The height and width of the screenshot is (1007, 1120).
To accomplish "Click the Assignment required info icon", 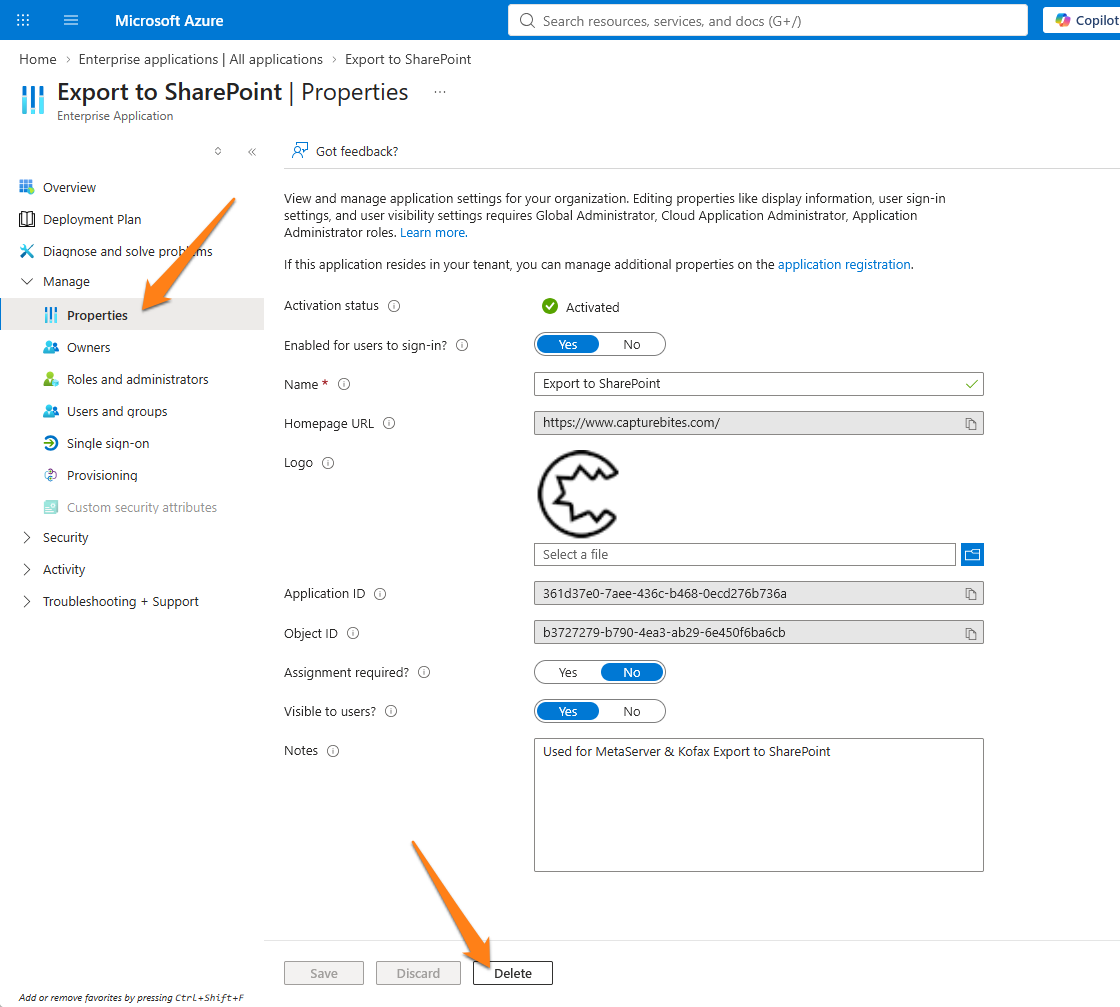I will click(424, 672).
